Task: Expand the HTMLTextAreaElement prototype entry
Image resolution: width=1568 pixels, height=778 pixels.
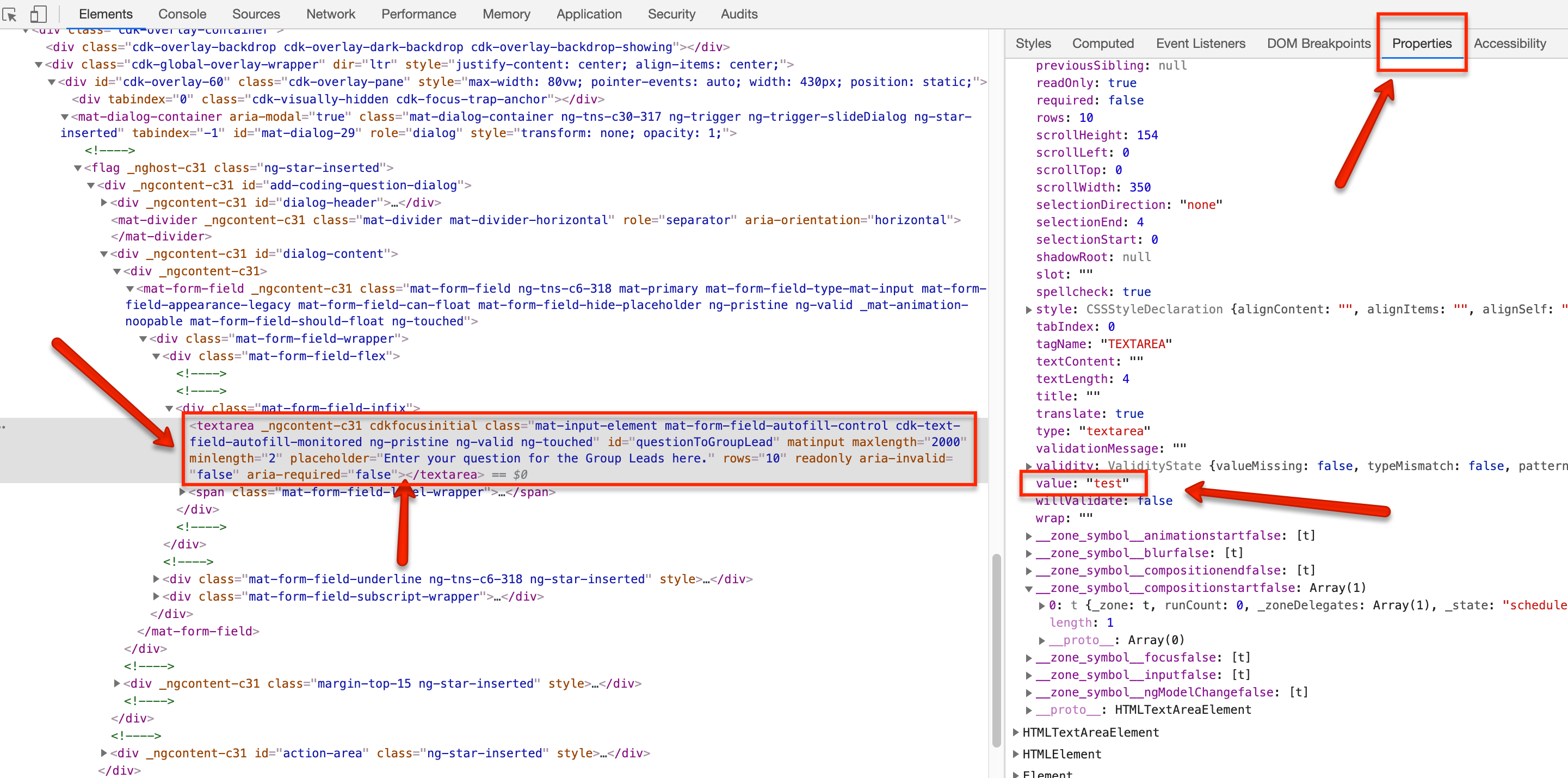Action: click(1016, 732)
